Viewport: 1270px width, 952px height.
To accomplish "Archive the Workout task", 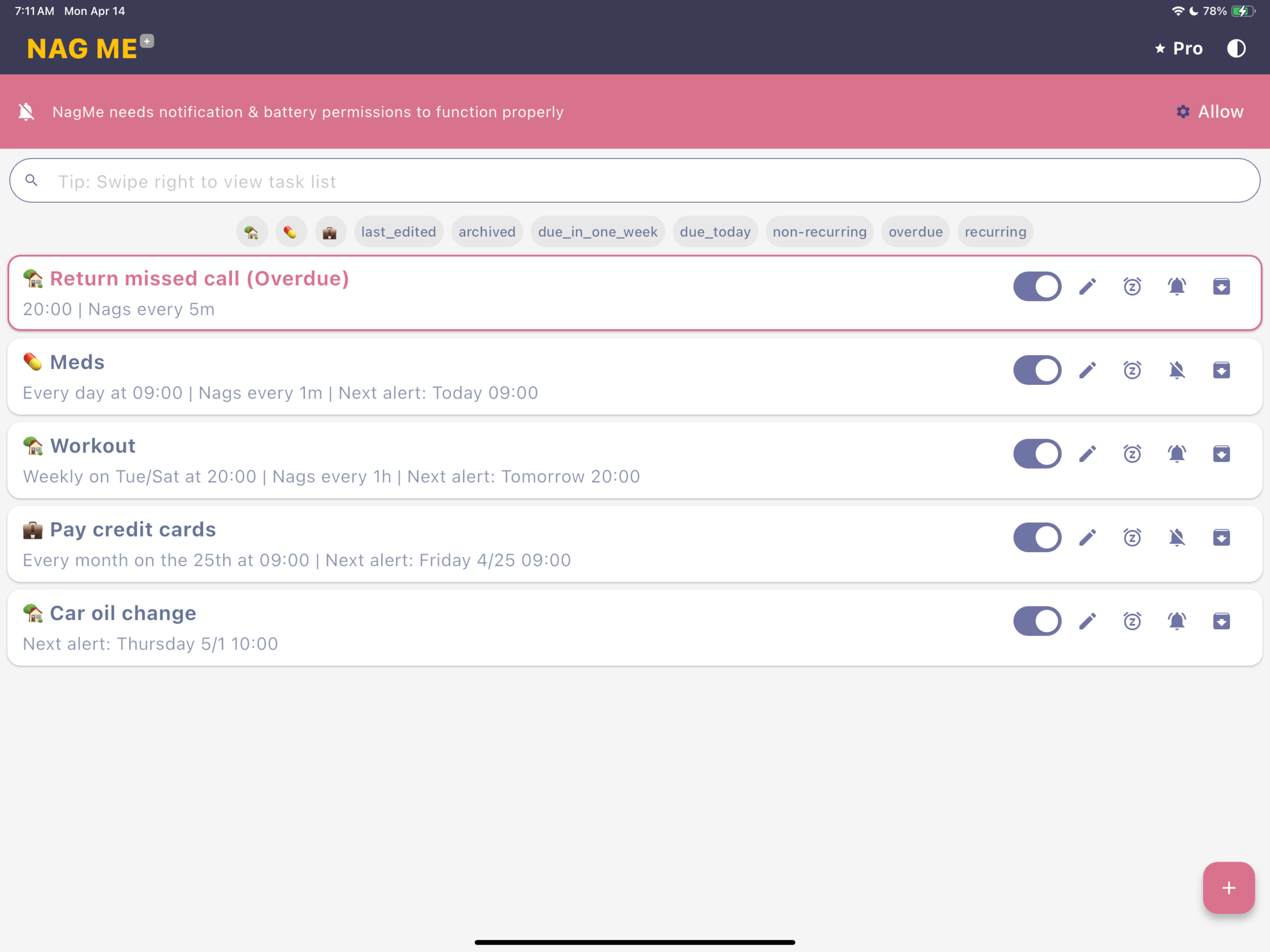I will (x=1221, y=454).
